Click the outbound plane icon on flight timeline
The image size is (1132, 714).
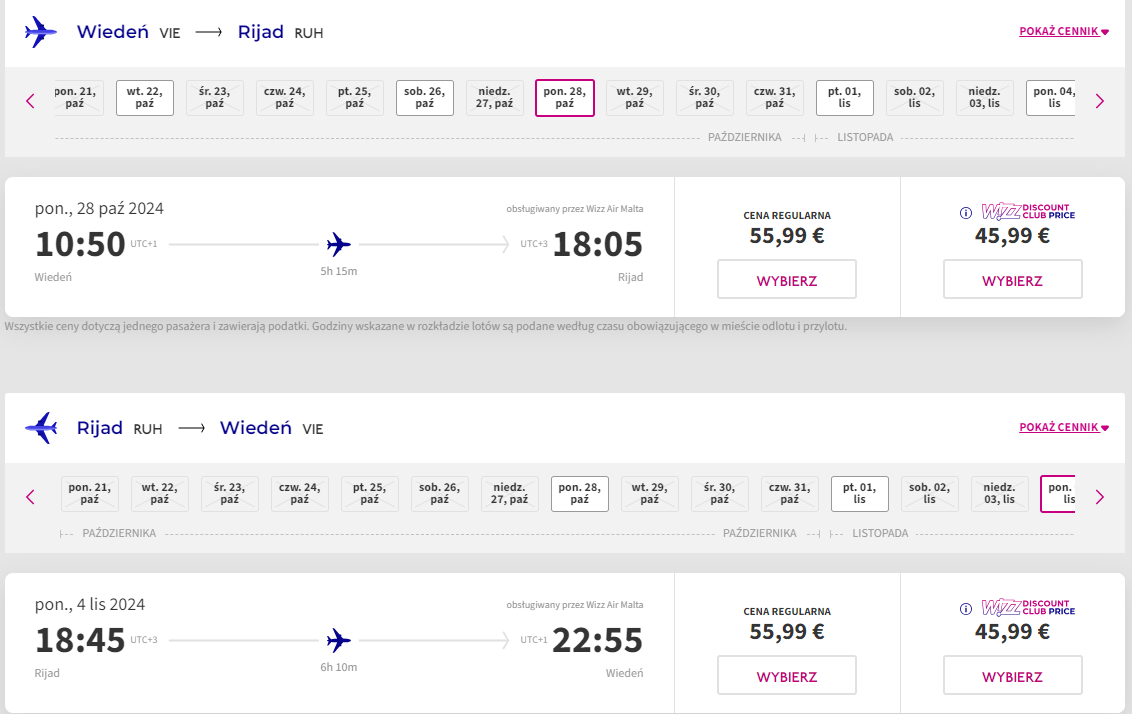coord(339,245)
